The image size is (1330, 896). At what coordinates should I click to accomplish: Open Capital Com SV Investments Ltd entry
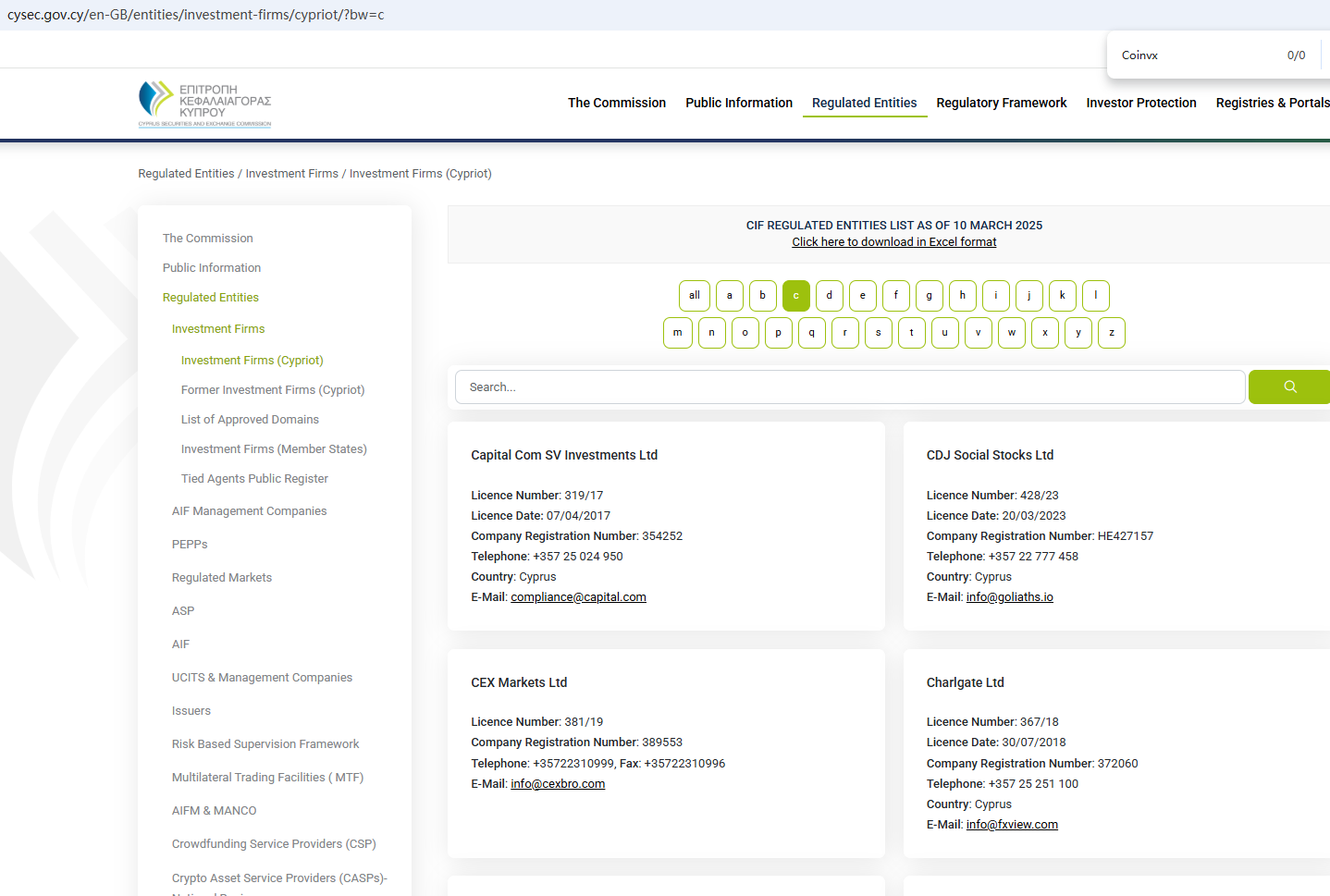(x=564, y=455)
